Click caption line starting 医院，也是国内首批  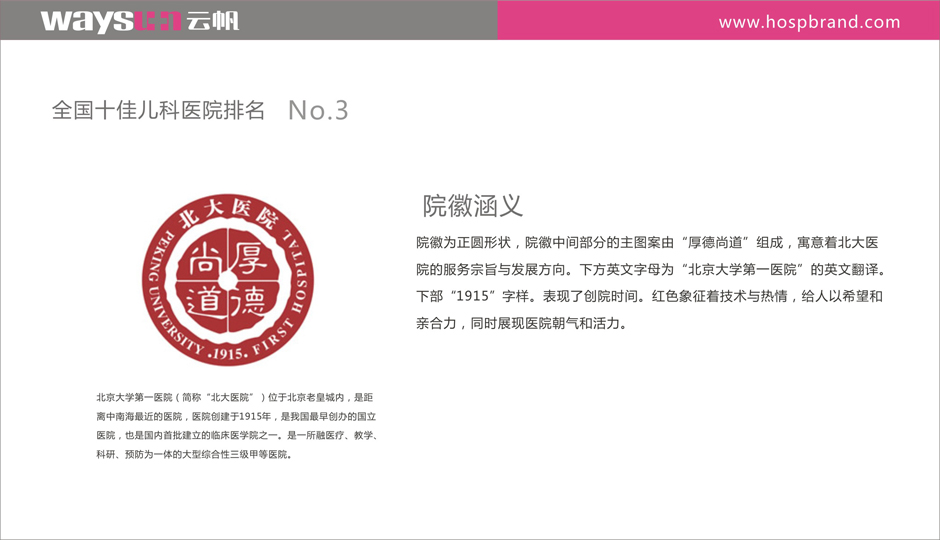(237, 436)
